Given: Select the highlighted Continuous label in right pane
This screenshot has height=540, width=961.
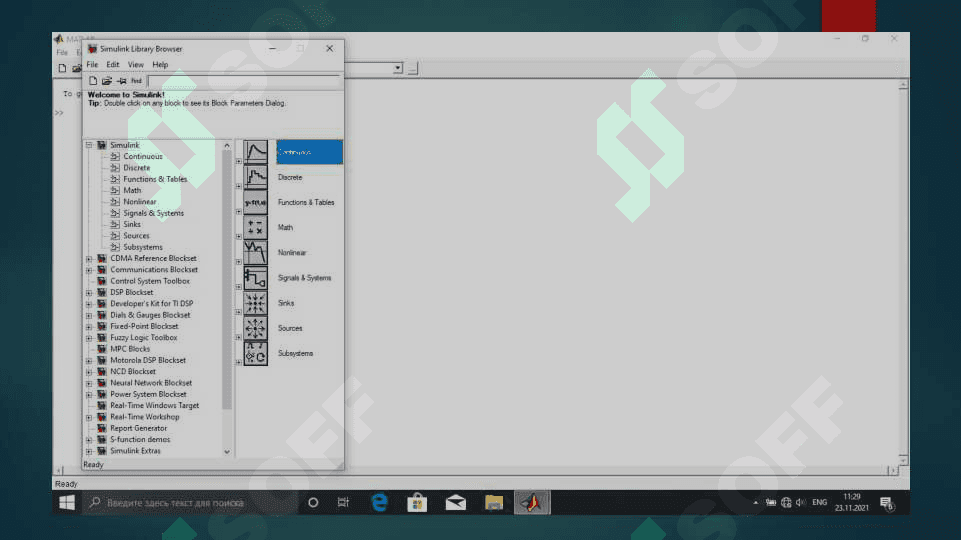Looking at the screenshot, I should click(x=310, y=152).
